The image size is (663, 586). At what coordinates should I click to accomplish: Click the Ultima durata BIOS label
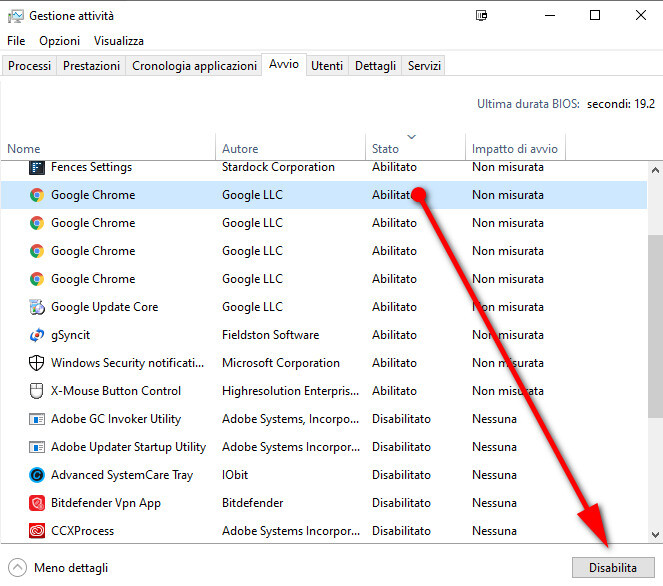click(x=528, y=104)
